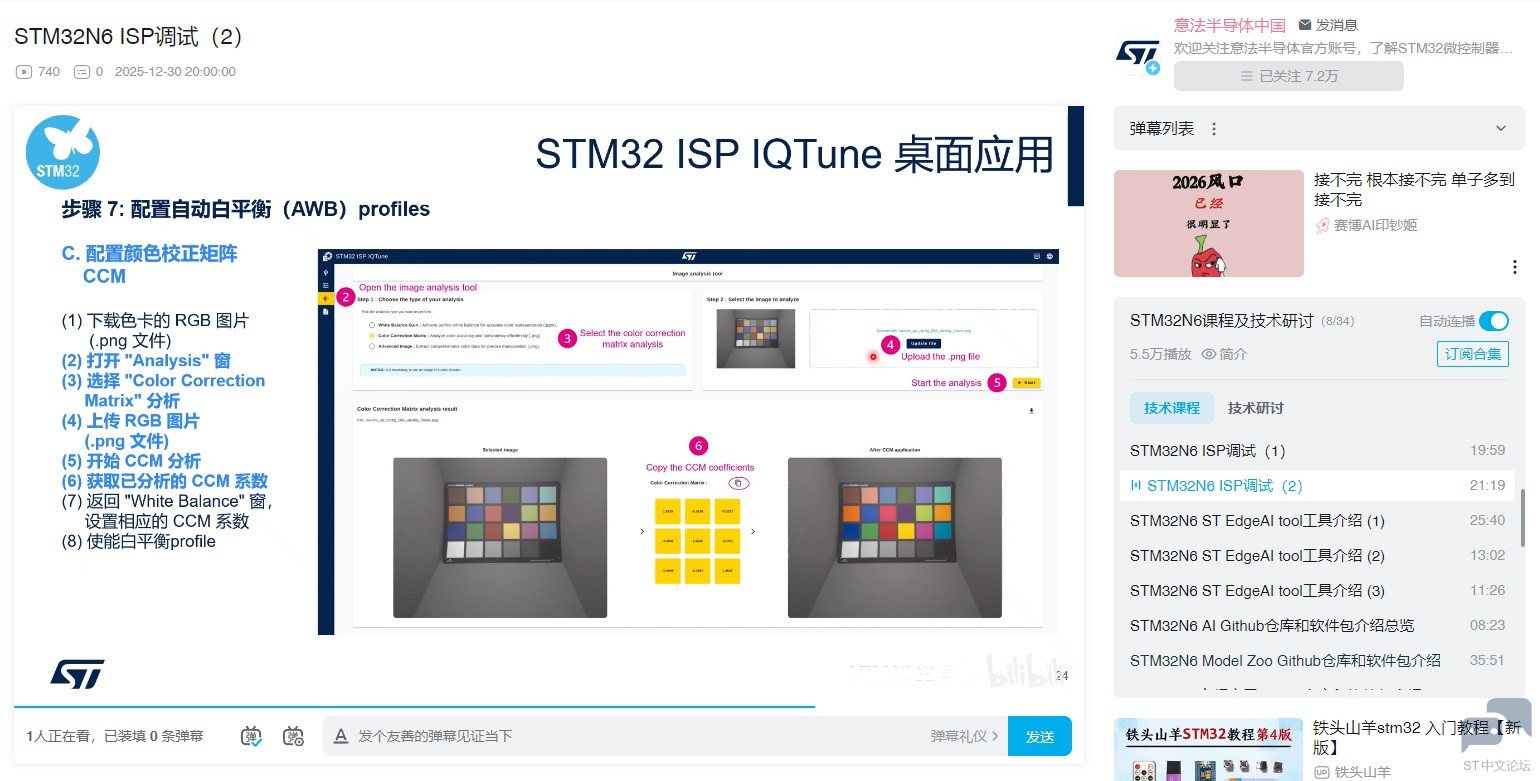Open the 已关注 7.2万 follow menu
Viewport: 1540px width, 781px height.
tap(1289, 76)
